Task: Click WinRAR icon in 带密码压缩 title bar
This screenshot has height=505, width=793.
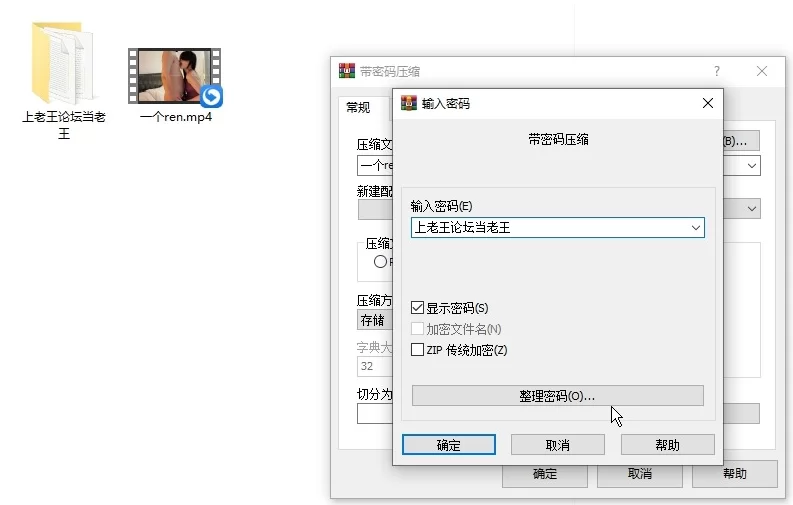Action: click(347, 71)
